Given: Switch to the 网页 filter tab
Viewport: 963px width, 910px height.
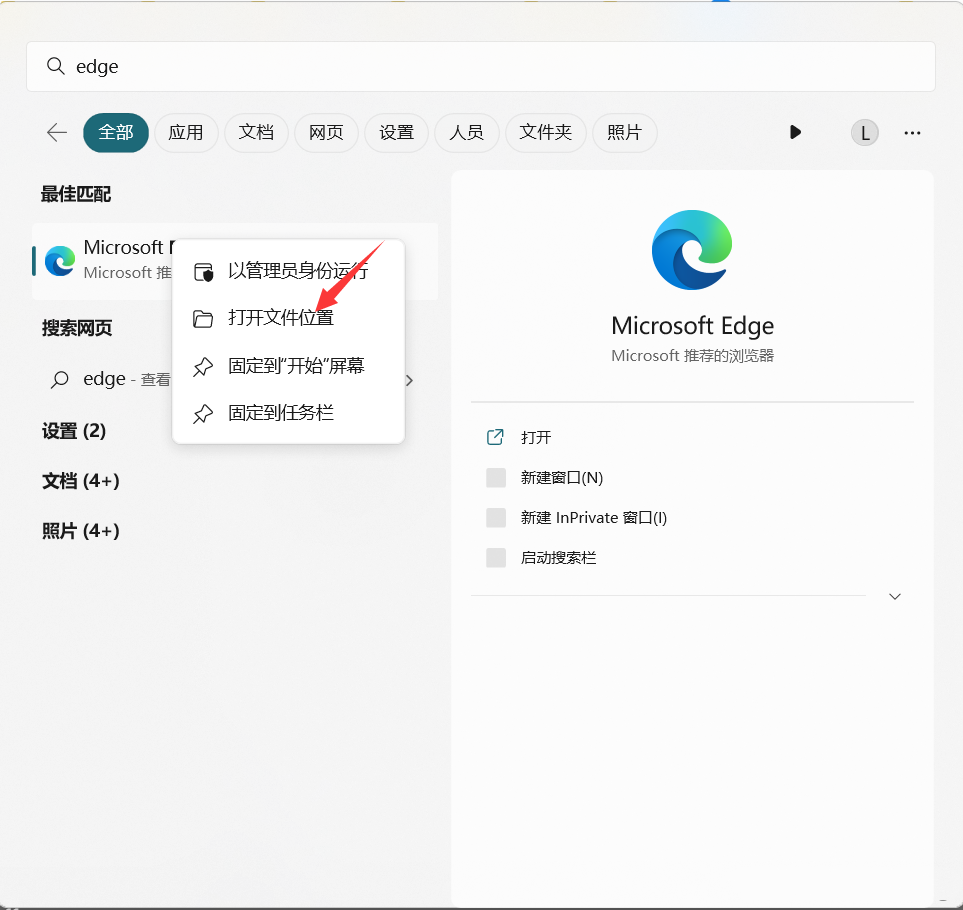Looking at the screenshot, I should click(326, 133).
